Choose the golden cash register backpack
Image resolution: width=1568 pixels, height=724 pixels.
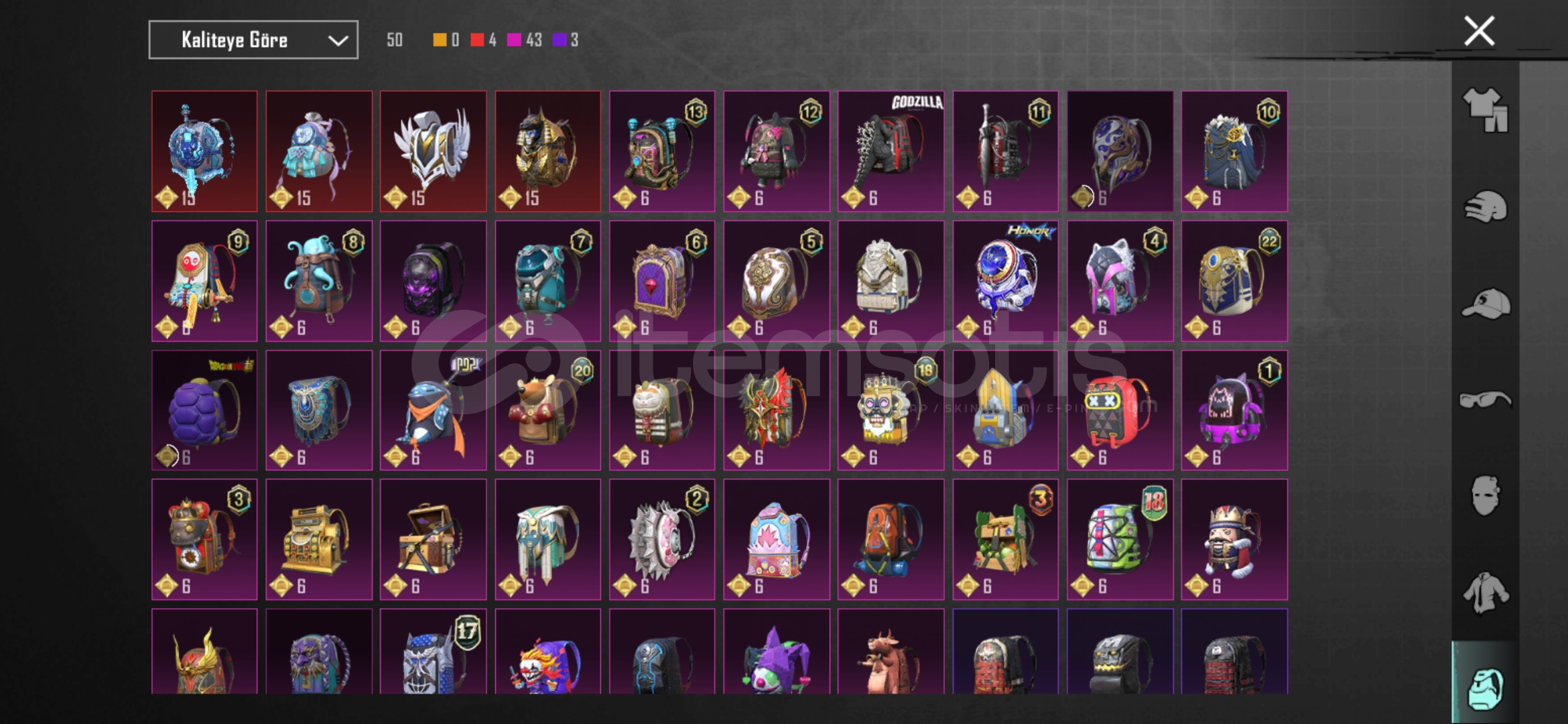318,540
